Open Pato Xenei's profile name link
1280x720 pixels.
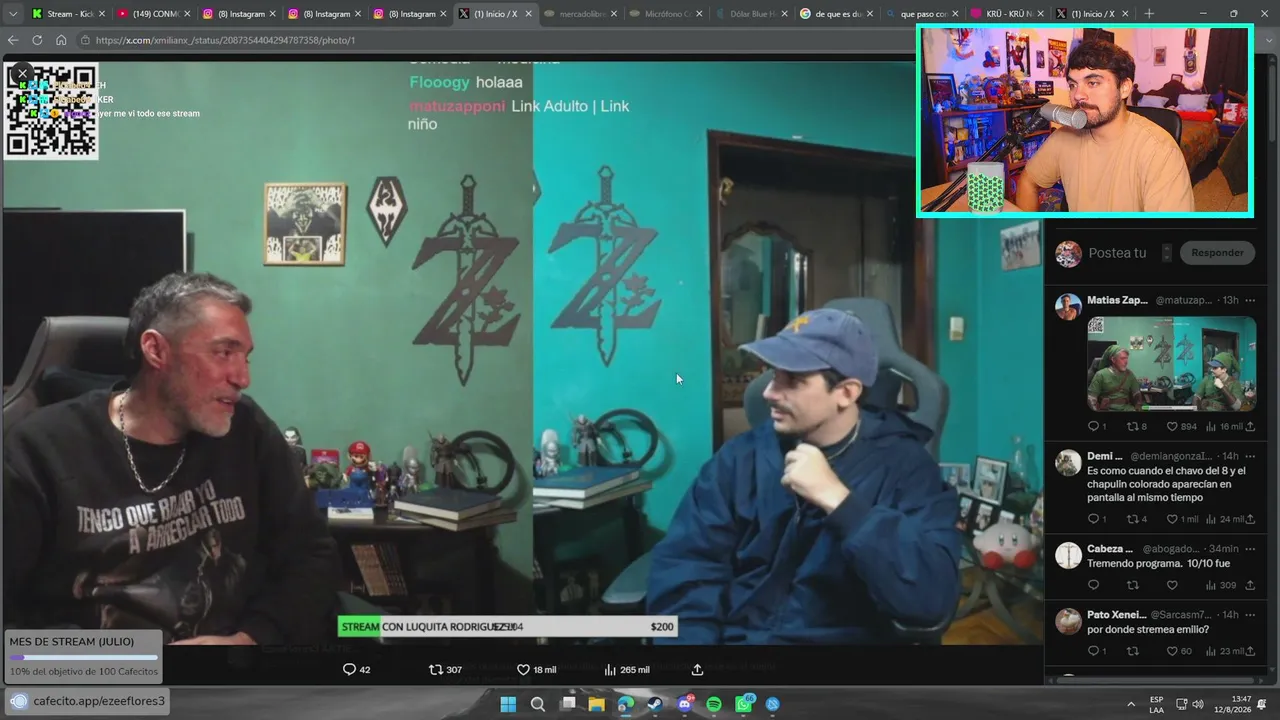1115,614
